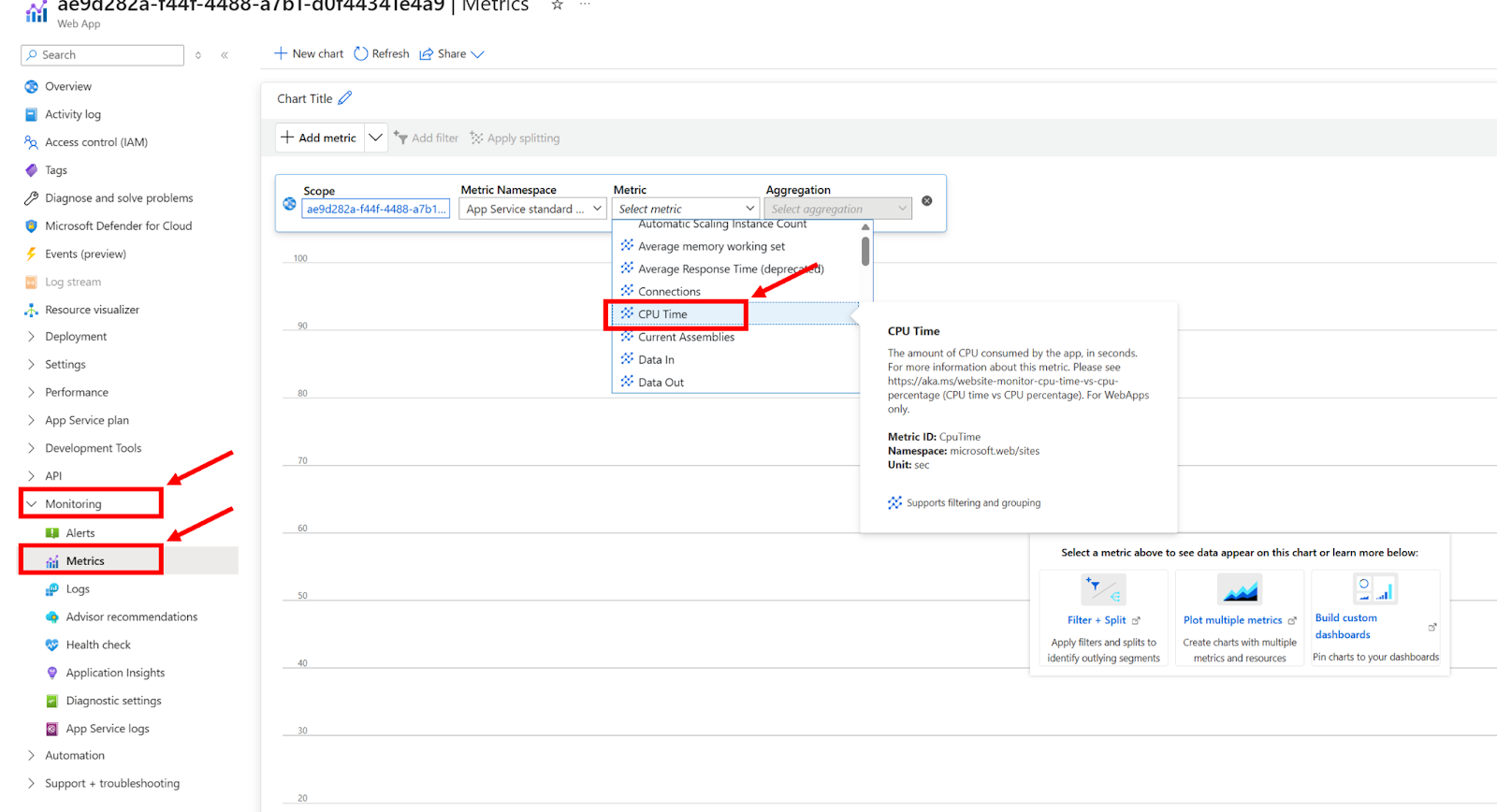The image size is (1497, 812).
Task: Click the pencil icon to edit Chart Title
Action: [345, 98]
